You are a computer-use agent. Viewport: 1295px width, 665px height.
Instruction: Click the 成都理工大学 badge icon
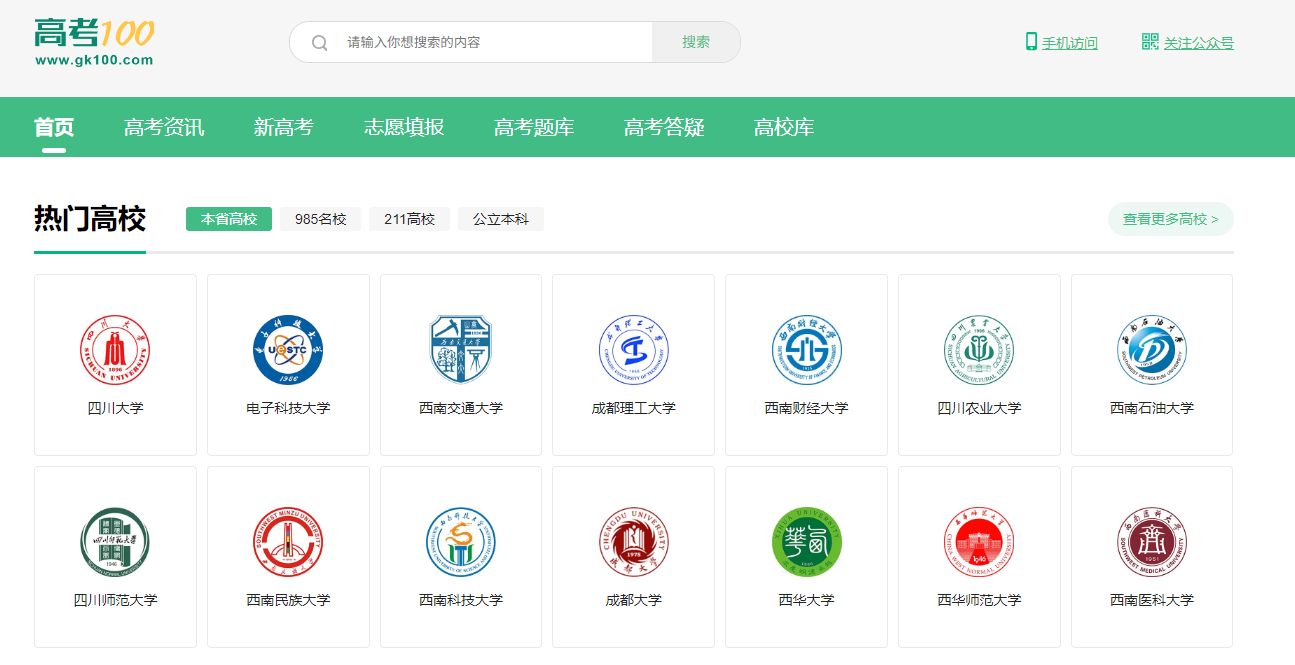[633, 349]
